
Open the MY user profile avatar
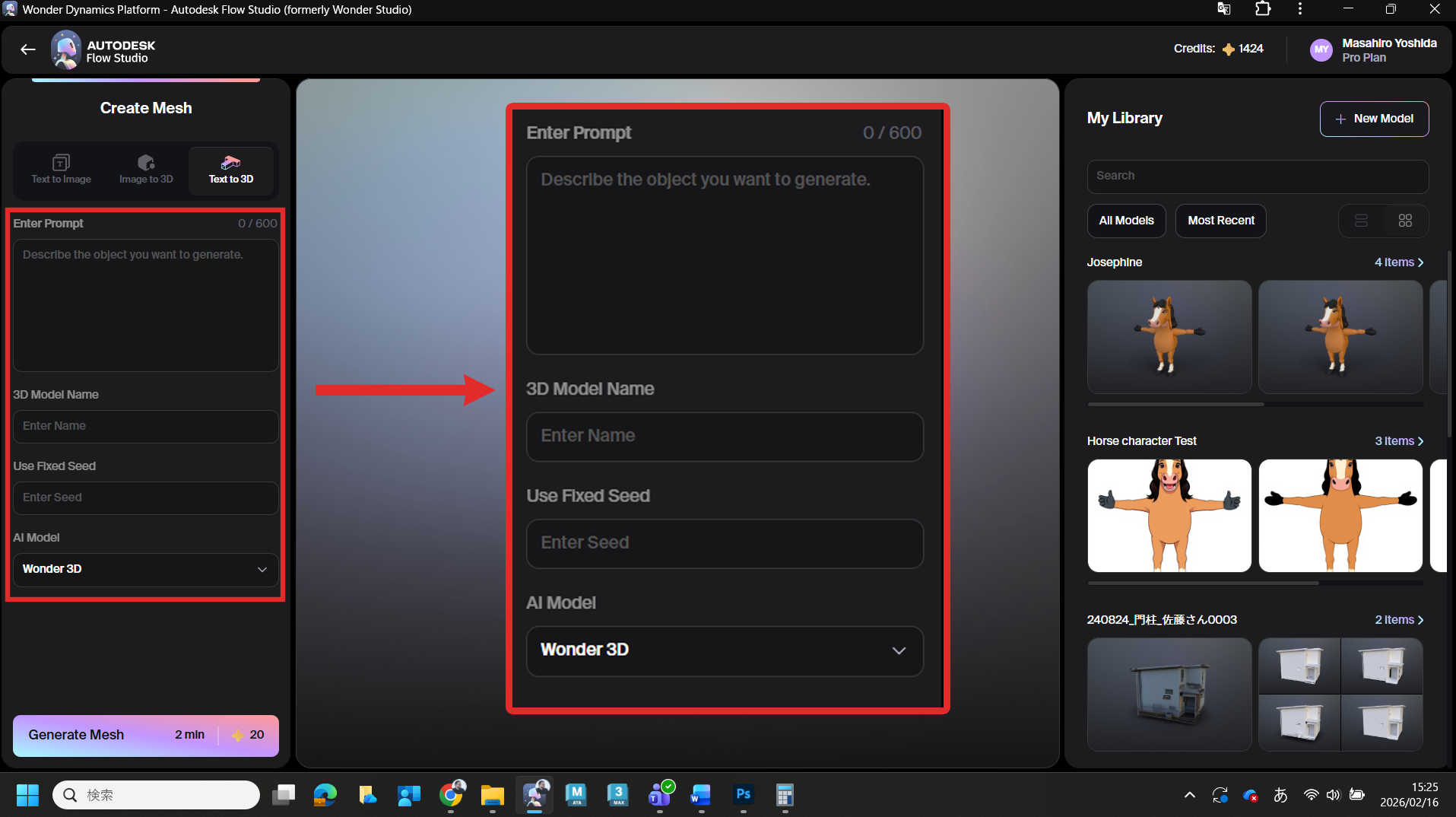pos(1321,50)
